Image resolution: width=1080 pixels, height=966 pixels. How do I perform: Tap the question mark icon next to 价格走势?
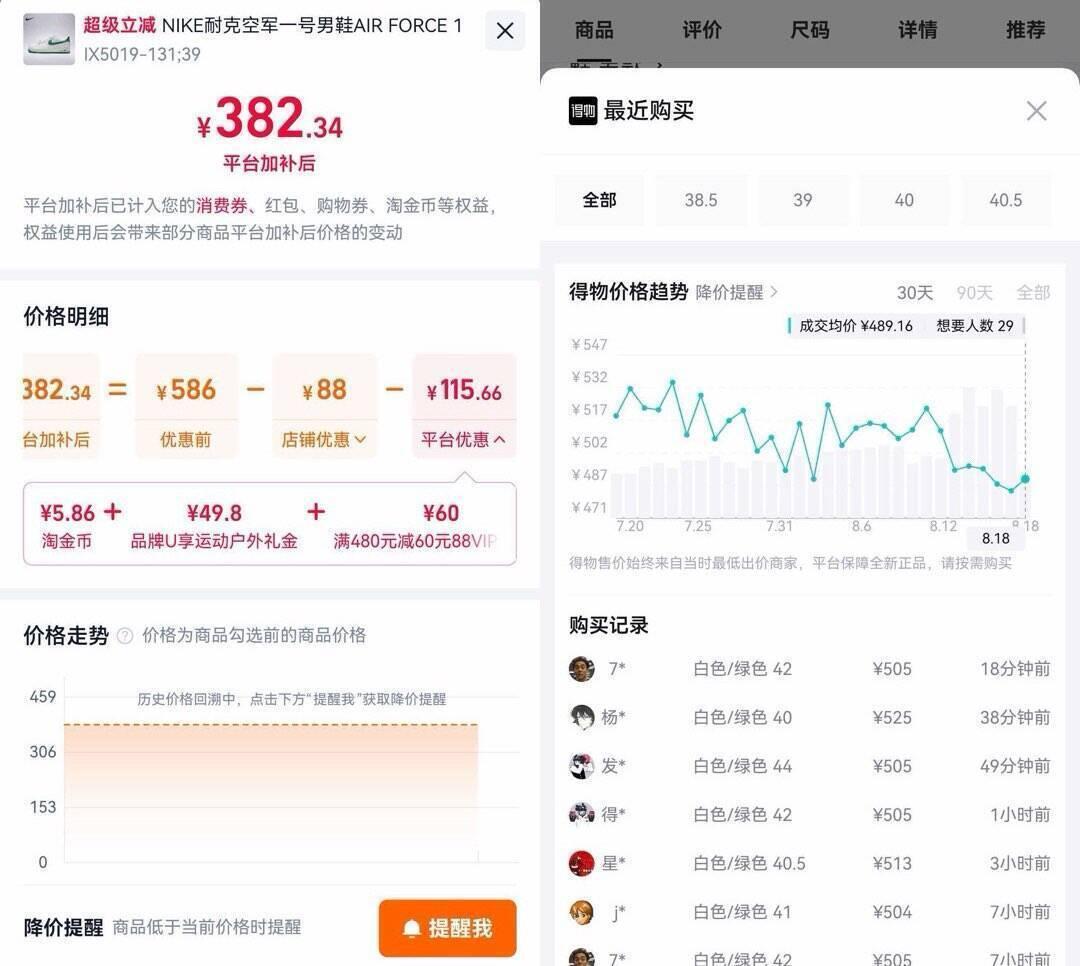point(125,635)
